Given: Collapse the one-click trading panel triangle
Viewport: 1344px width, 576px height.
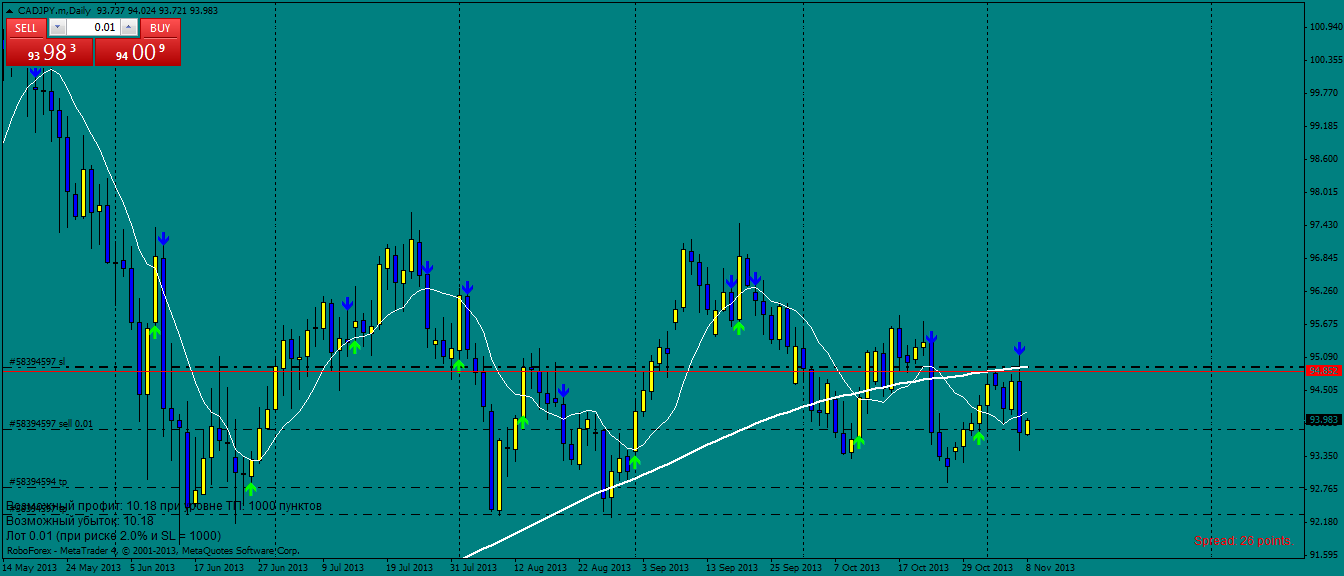Looking at the screenshot, I should pos(9,10).
